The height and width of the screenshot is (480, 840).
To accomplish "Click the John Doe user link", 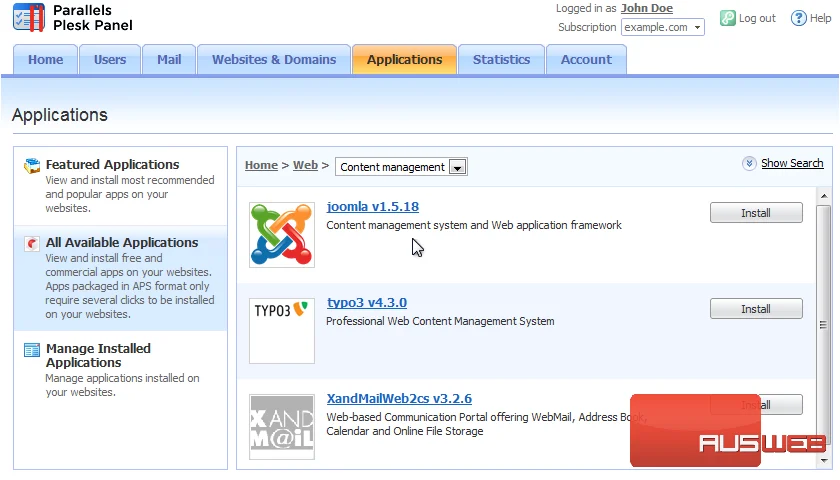I will tap(647, 9).
